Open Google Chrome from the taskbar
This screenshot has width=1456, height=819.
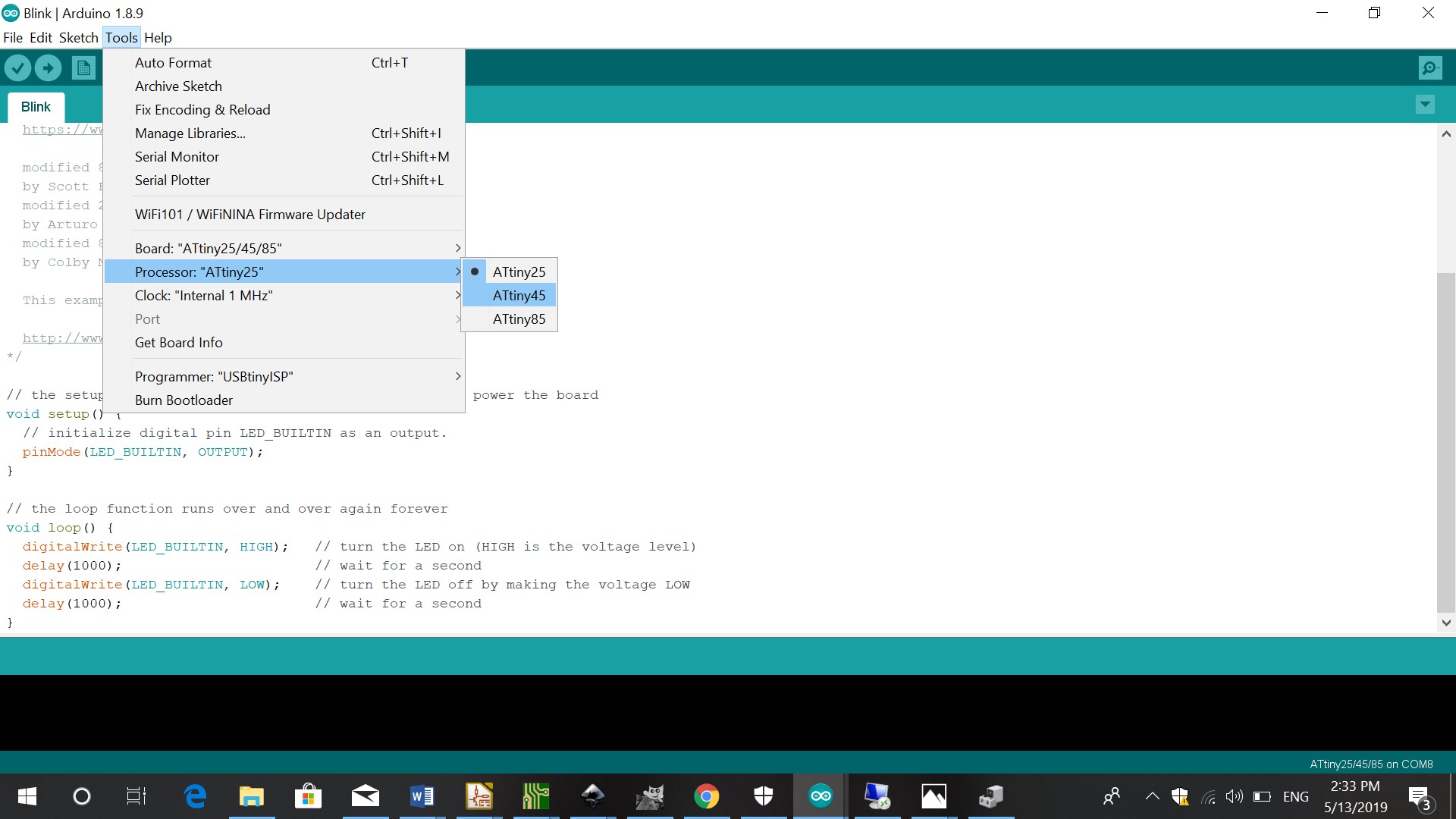click(706, 796)
